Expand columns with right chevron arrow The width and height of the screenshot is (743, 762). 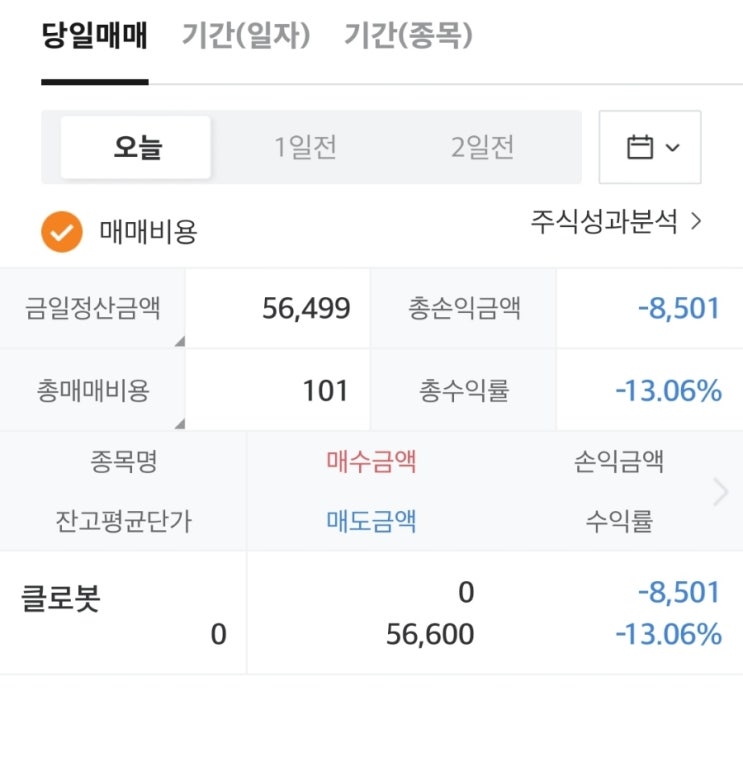(720, 491)
